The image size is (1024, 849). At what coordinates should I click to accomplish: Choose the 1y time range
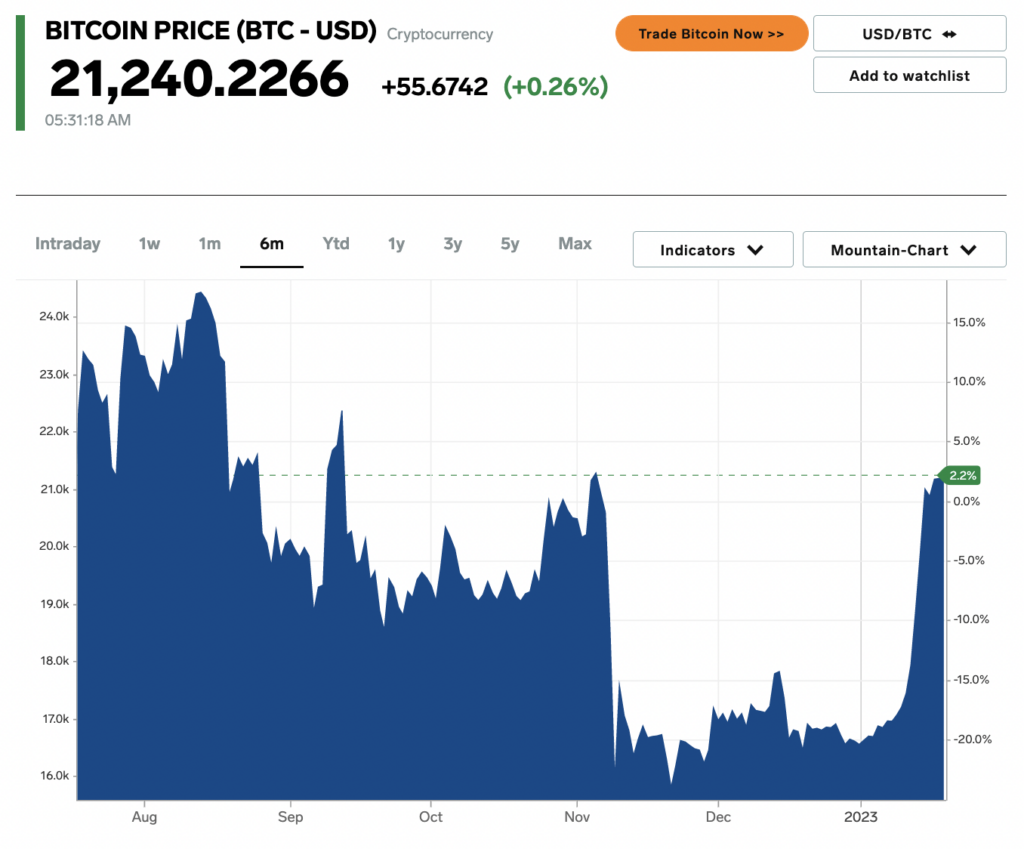pyautogui.click(x=396, y=244)
